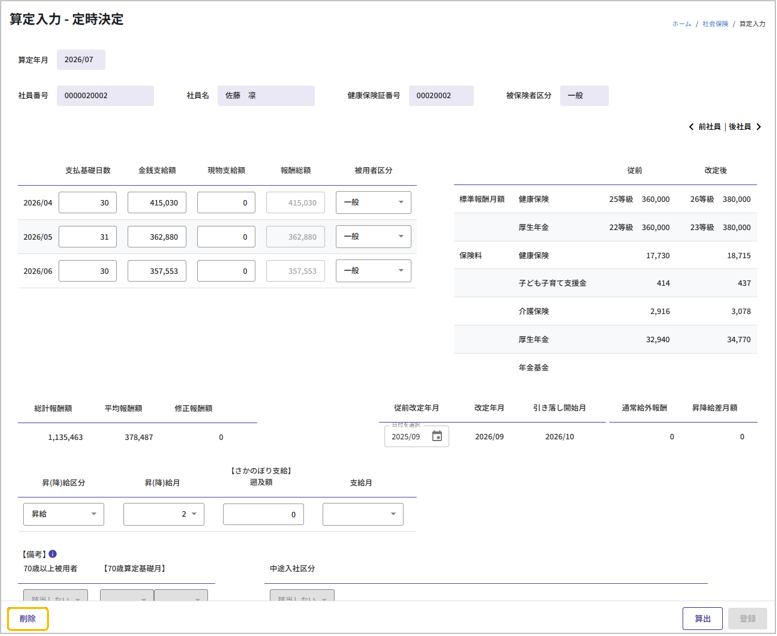
Task: Expand 被用者区分 dropdown for 2026/06
Action: pos(373,271)
